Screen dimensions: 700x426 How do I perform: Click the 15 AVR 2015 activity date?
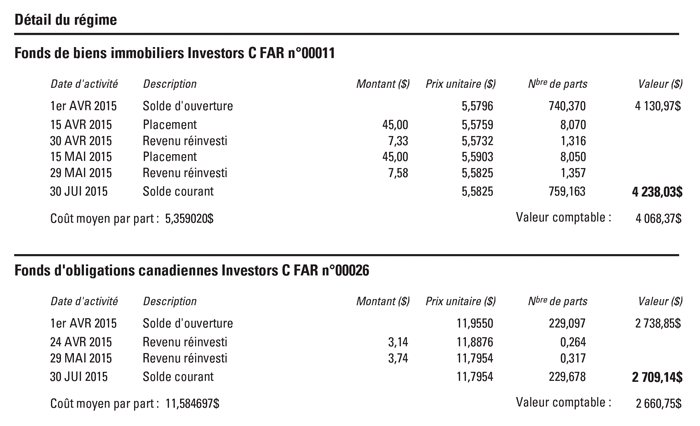[x=83, y=125]
